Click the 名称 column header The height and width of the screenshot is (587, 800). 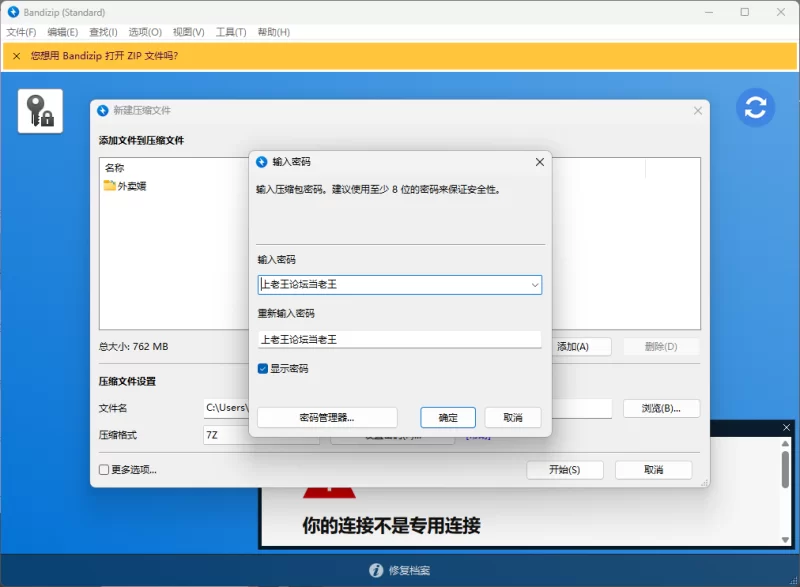tap(115, 168)
